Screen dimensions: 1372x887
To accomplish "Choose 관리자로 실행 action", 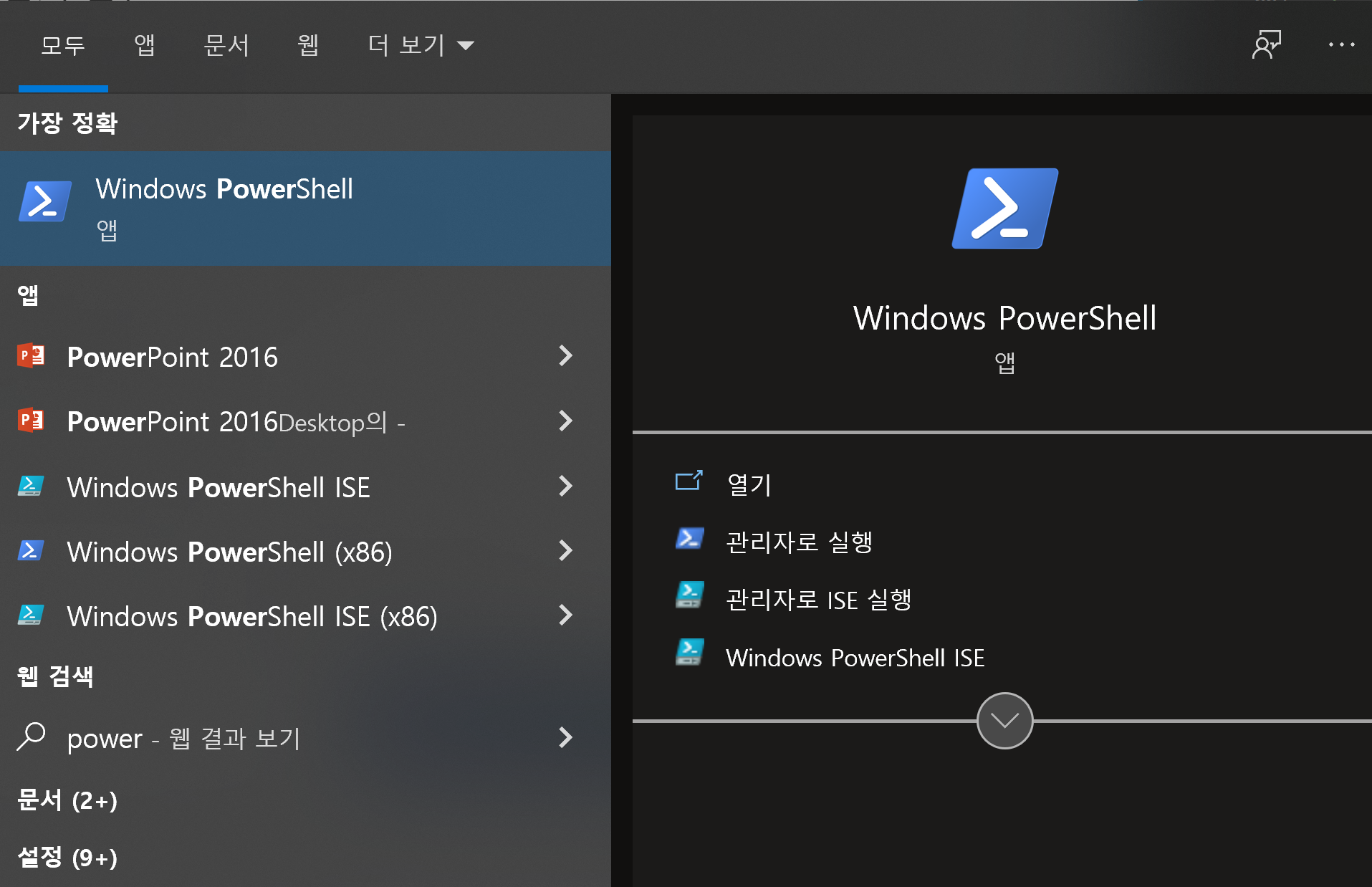I will [x=799, y=542].
